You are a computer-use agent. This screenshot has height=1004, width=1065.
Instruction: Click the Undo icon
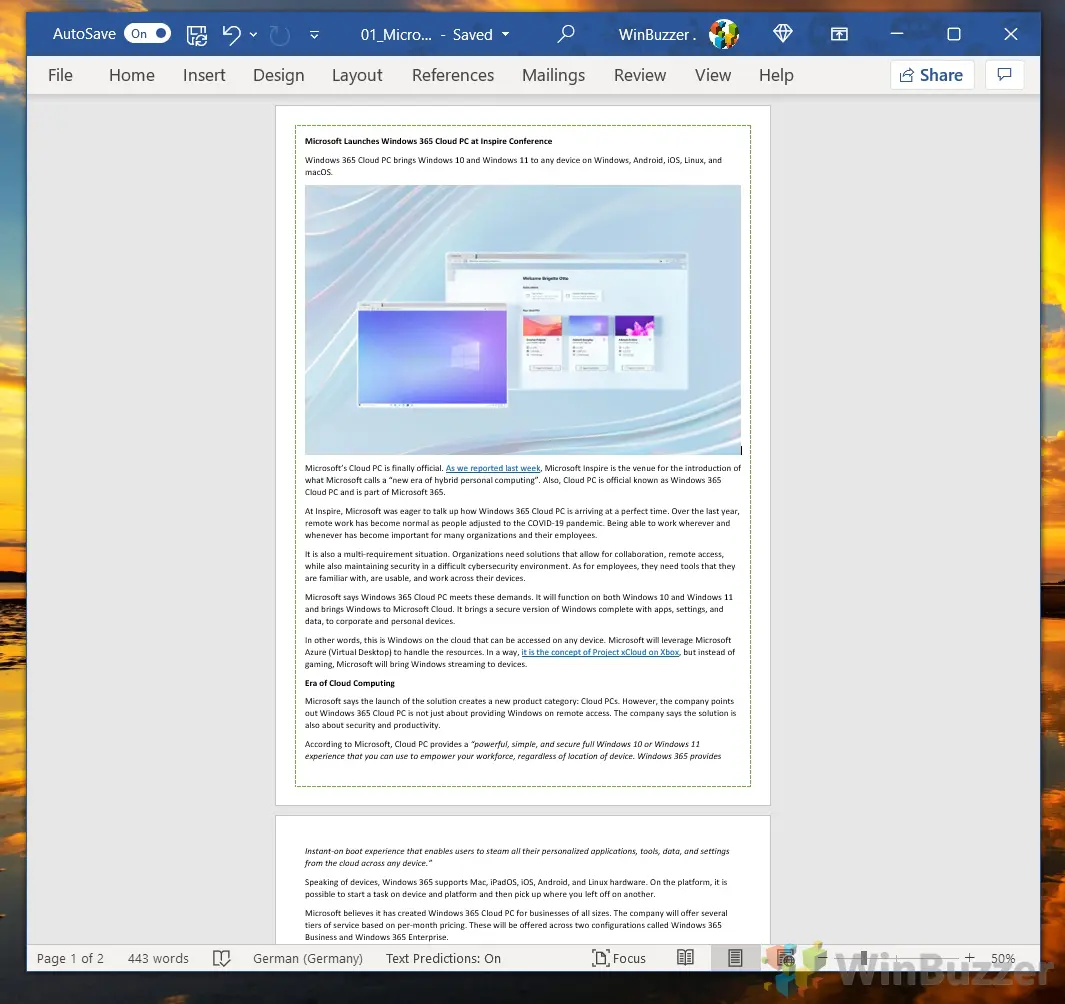coord(231,34)
